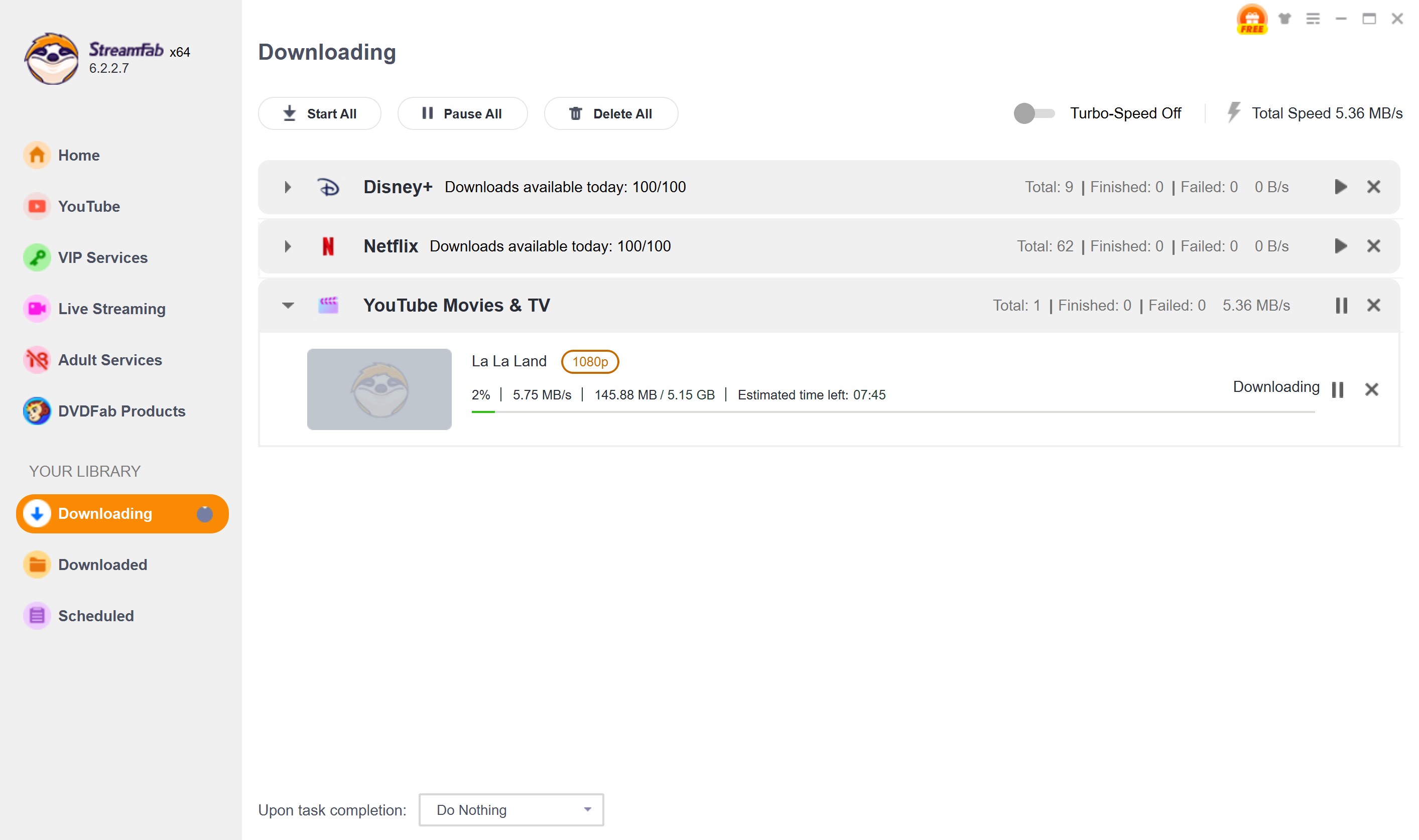Open the hamburger main menu
Image resolution: width=1419 pixels, height=840 pixels.
point(1313,19)
